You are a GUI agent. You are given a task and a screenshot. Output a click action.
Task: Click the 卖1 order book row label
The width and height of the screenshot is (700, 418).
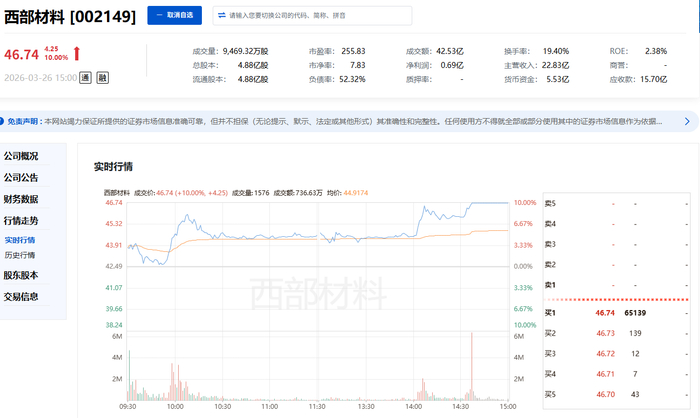(550, 285)
